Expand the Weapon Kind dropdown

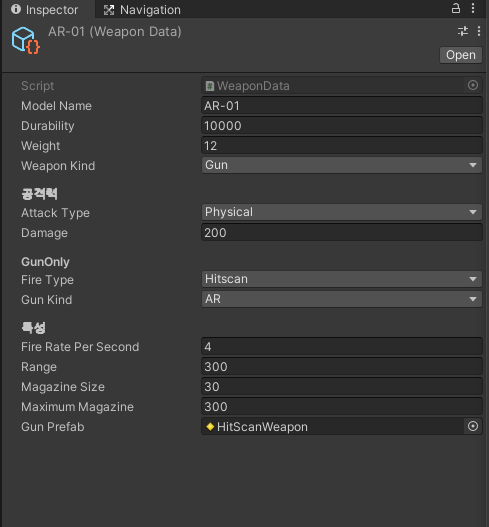pos(342,165)
